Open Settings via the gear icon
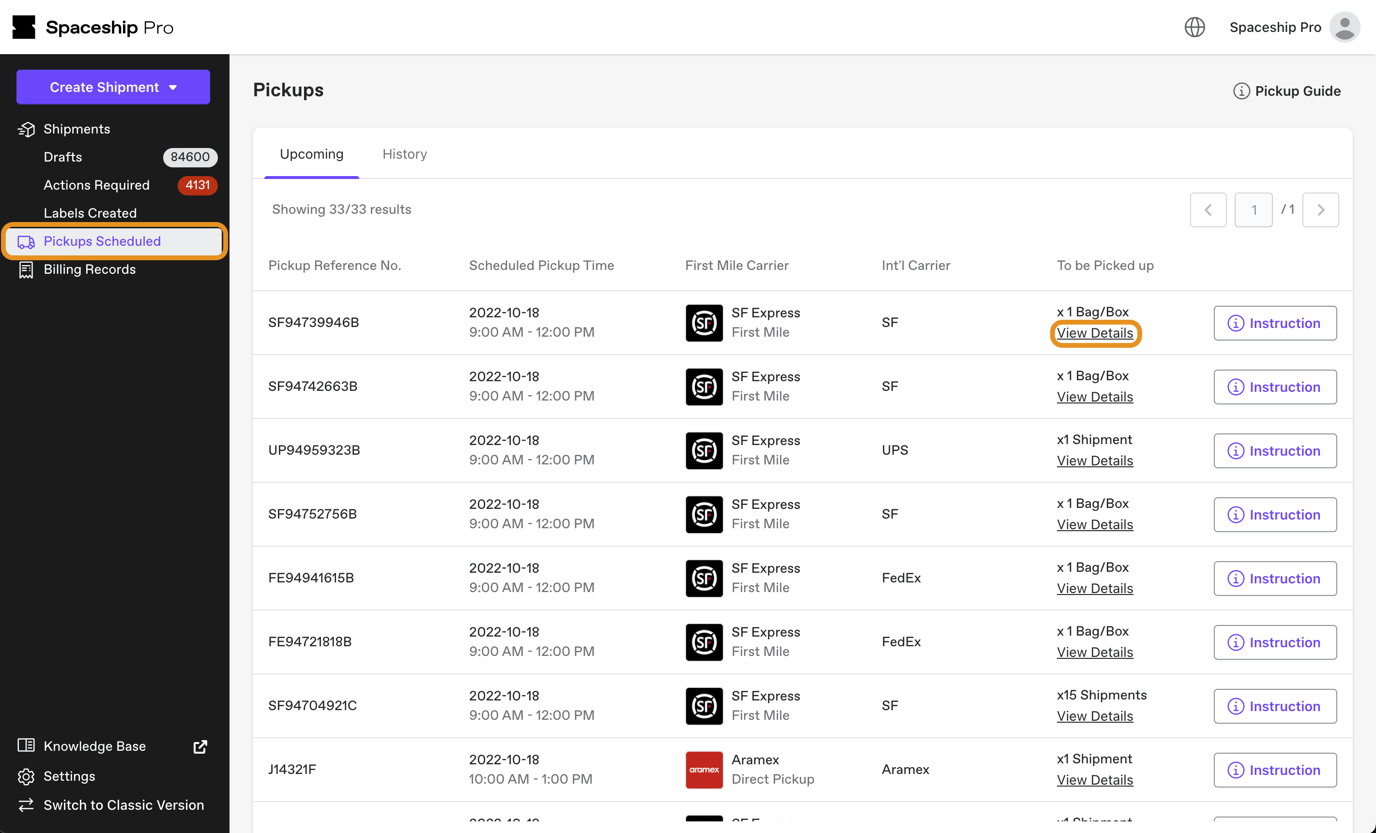The image size is (1376, 833). (25, 776)
